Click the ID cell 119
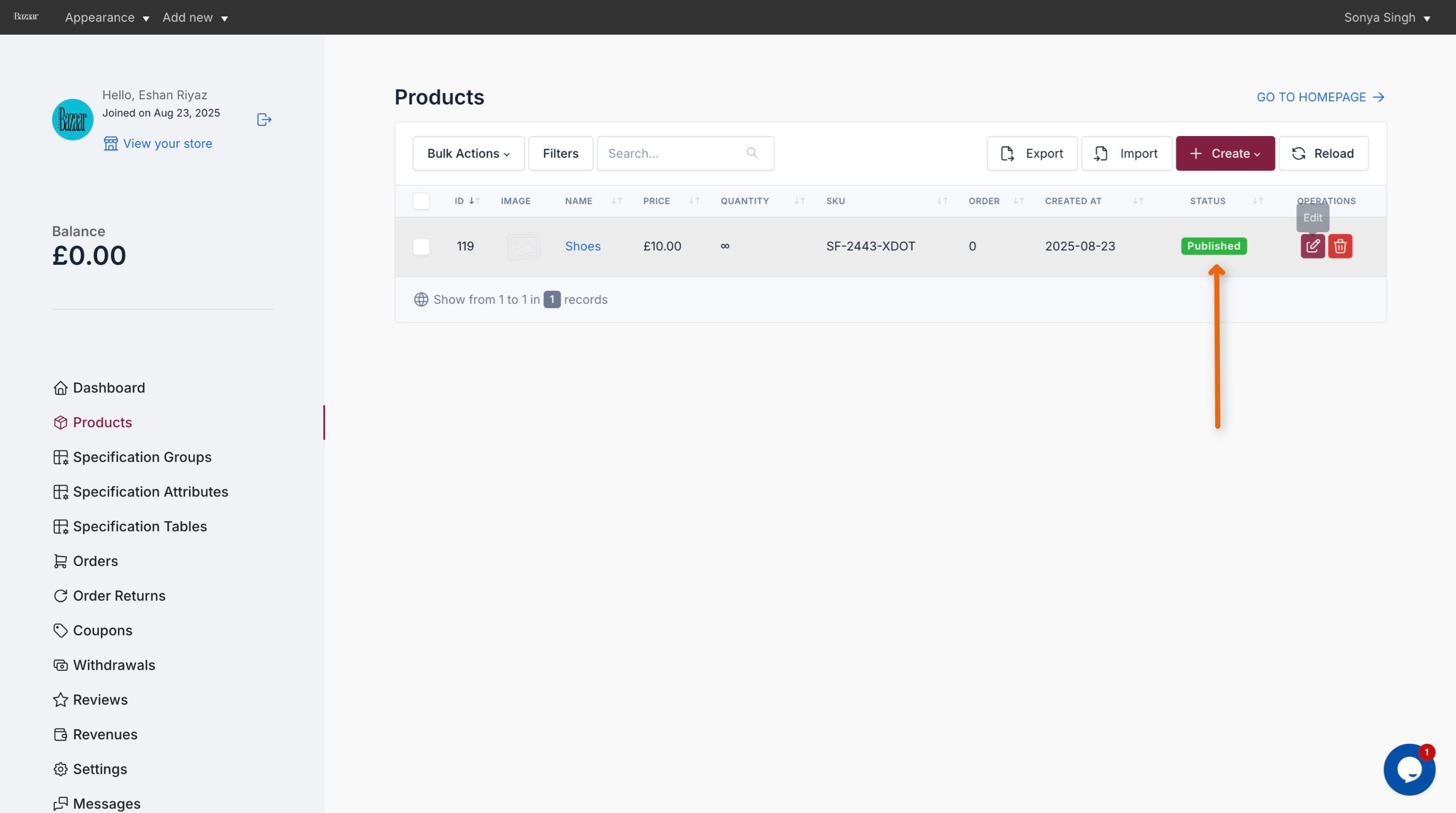The height and width of the screenshot is (813, 1456). [464, 246]
